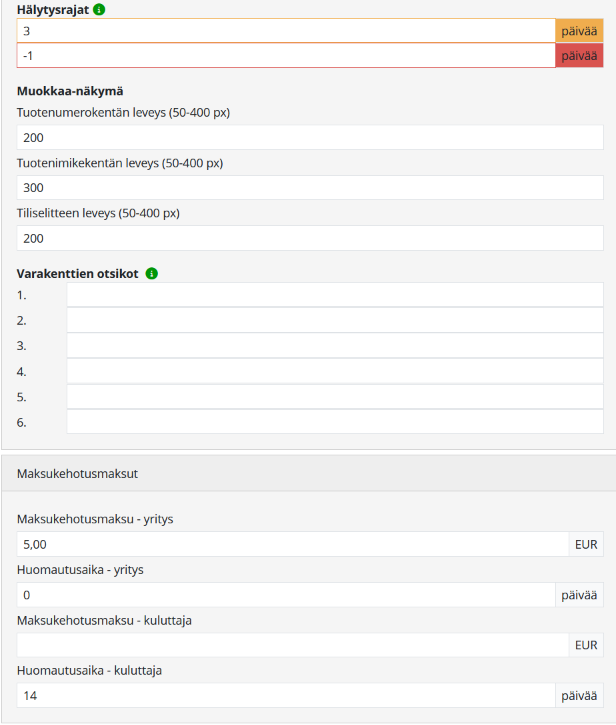Click the Tiliselitteen leveys input

point(310,238)
